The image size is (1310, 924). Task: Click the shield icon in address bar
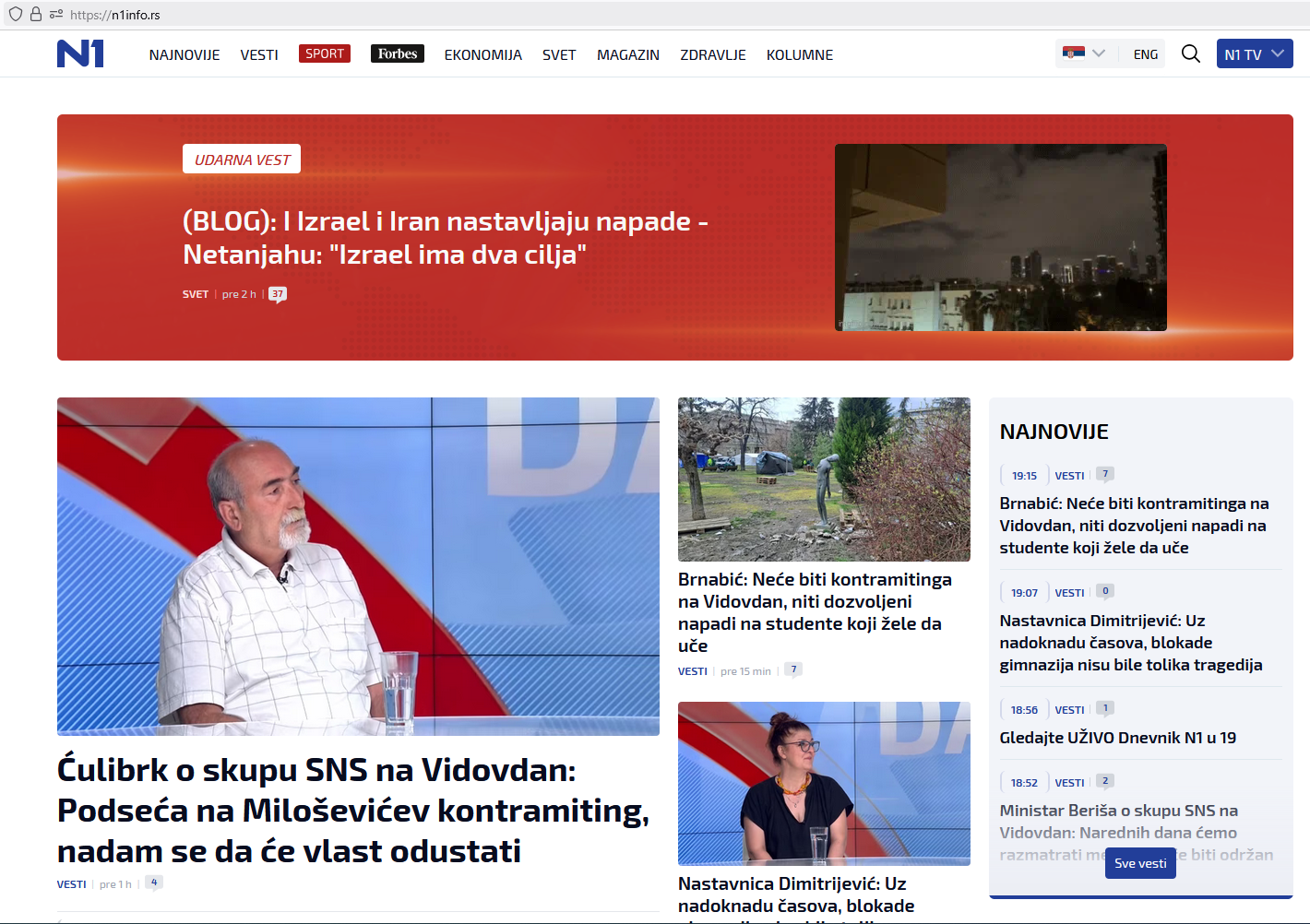tap(16, 14)
